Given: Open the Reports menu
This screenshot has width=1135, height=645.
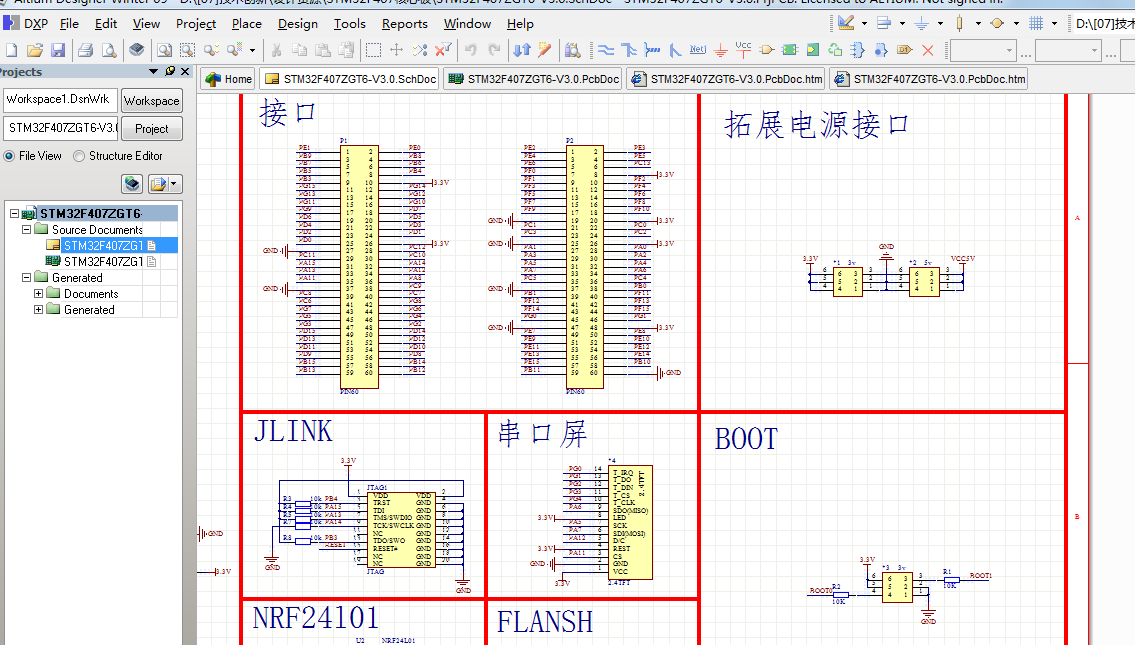Looking at the screenshot, I should pos(405,24).
